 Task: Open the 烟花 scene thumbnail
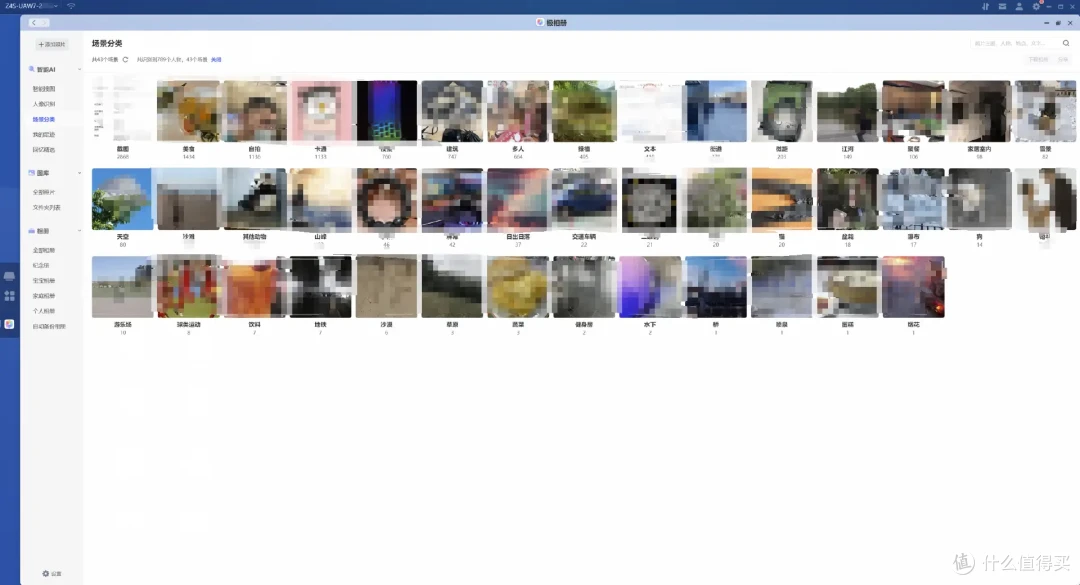coord(913,287)
